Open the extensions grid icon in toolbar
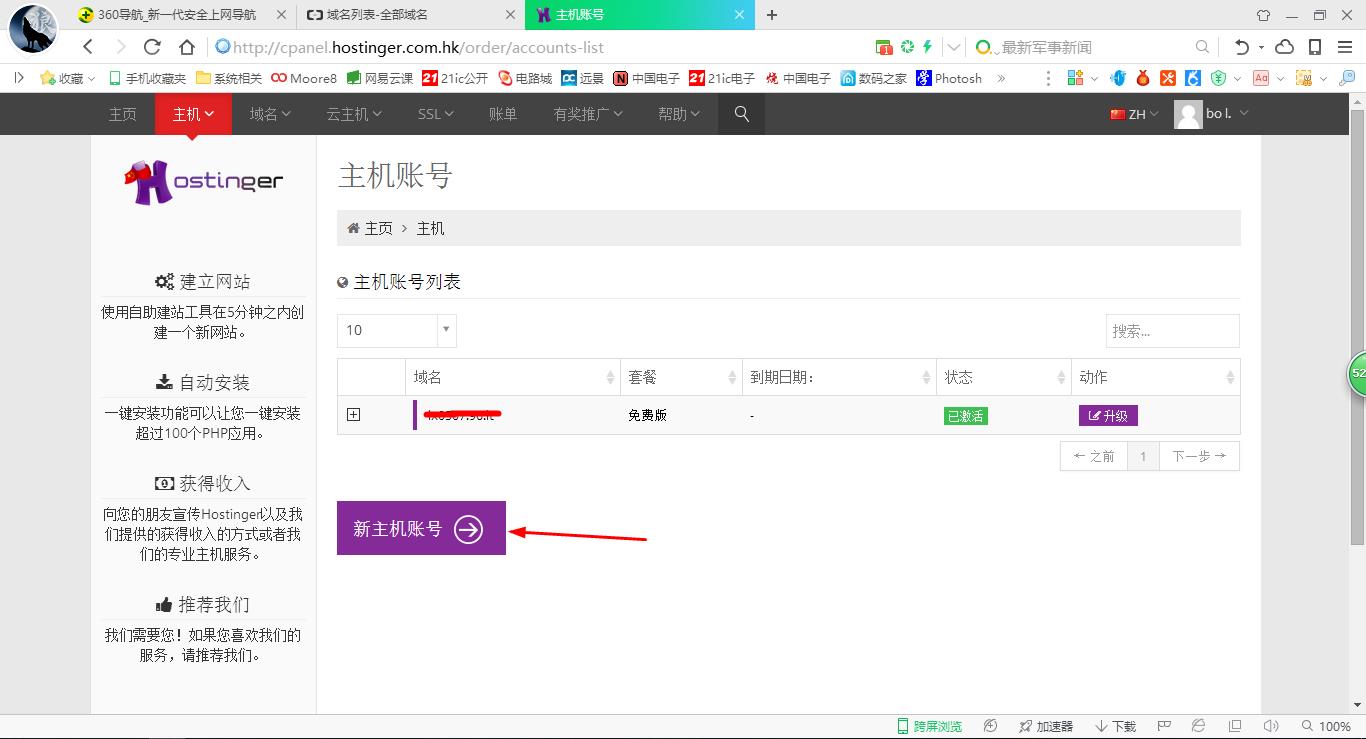1366x739 pixels. 1076,77
